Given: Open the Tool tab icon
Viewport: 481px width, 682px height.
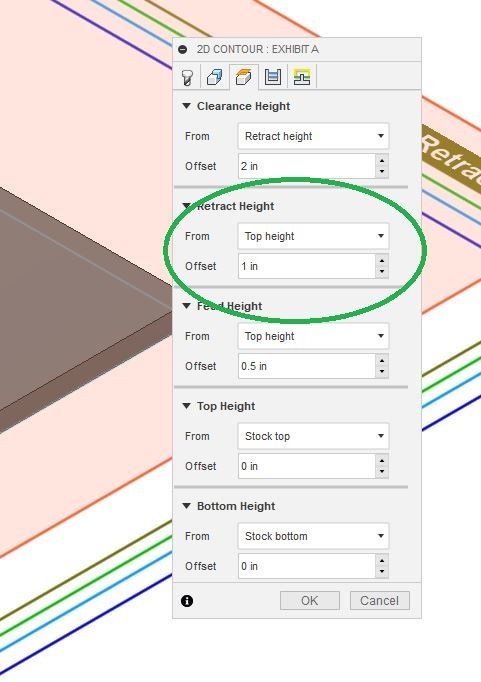Looking at the screenshot, I should [x=187, y=78].
